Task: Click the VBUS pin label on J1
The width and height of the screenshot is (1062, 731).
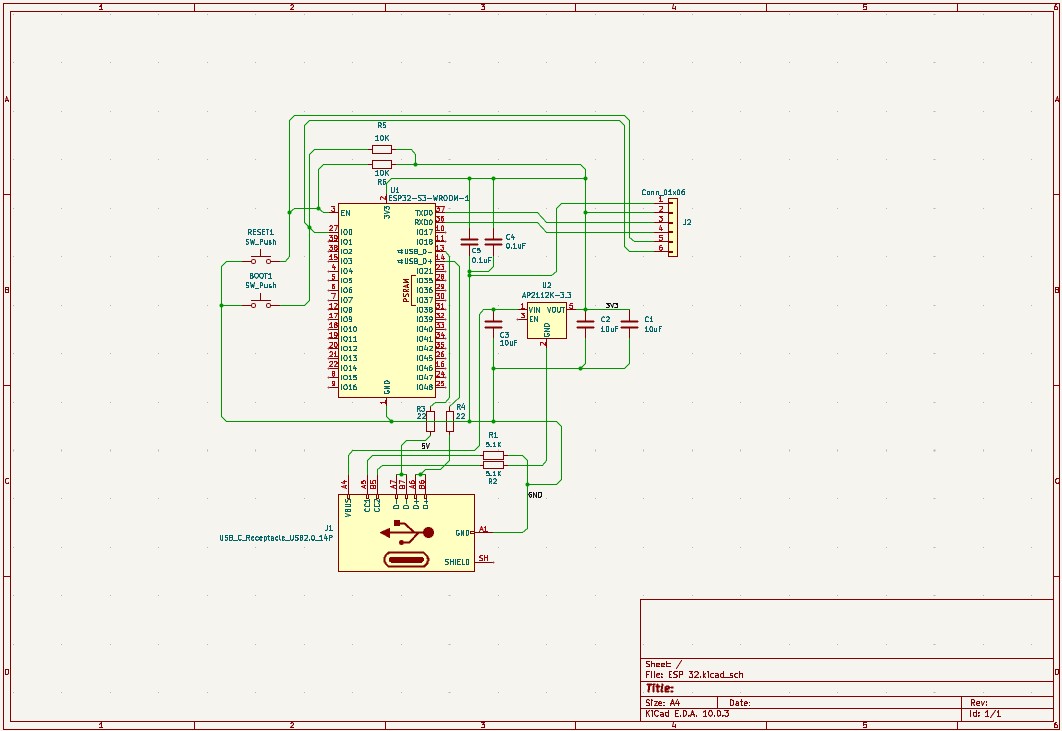Action: (348, 507)
